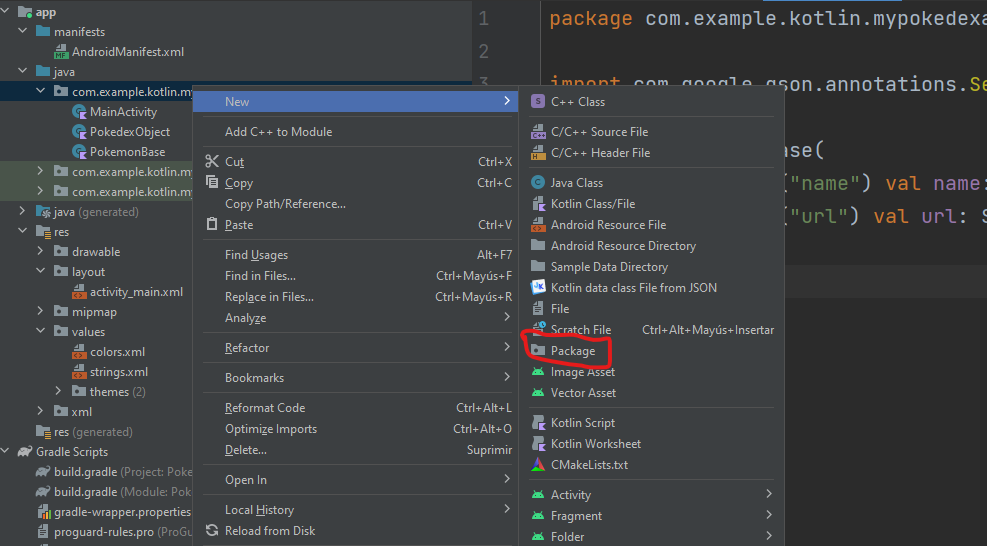Click the Android Resource Directory folder icon
This screenshot has width=987, height=546.
(538, 246)
